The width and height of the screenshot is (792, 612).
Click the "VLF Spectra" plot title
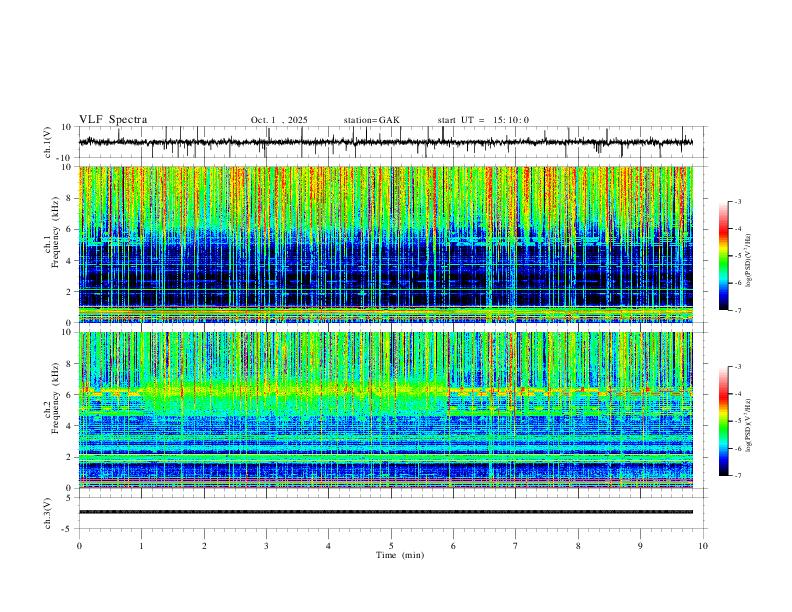pyautogui.click(x=113, y=120)
